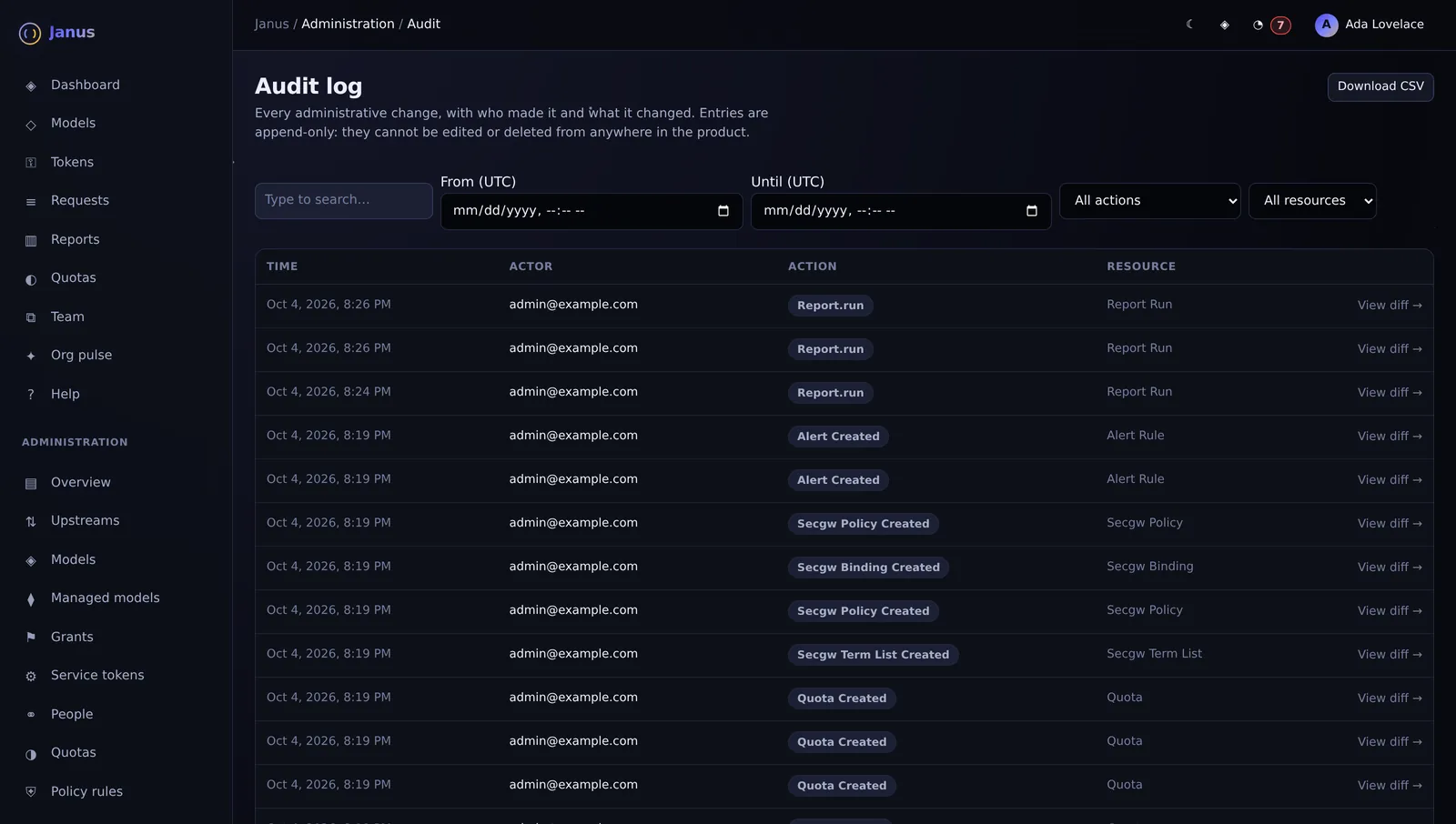Download the audit log as CSV
1456x824 pixels.
coord(1380,86)
